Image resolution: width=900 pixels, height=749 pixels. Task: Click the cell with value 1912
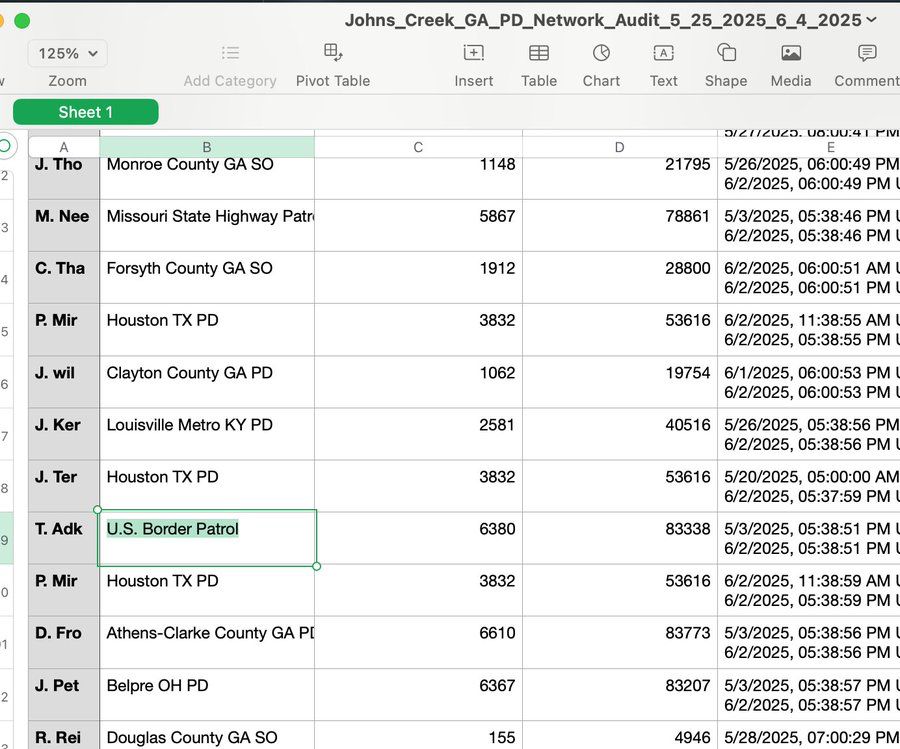click(418, 277)
